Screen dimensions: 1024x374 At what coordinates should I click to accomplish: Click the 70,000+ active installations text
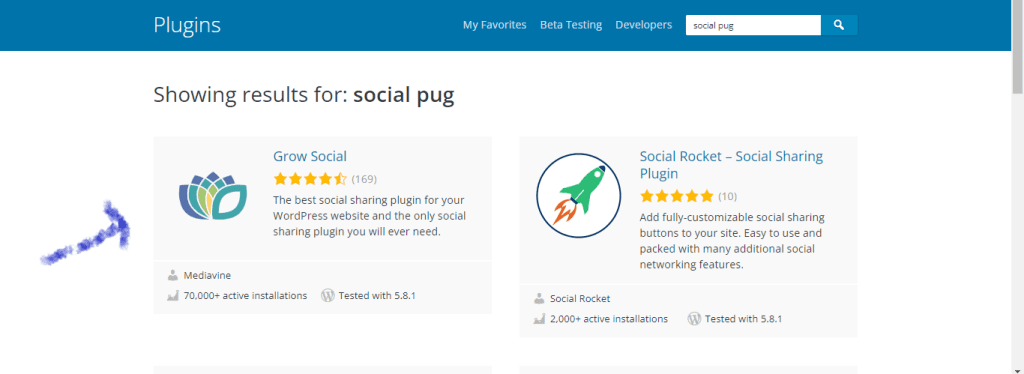(x=246, y=296)
